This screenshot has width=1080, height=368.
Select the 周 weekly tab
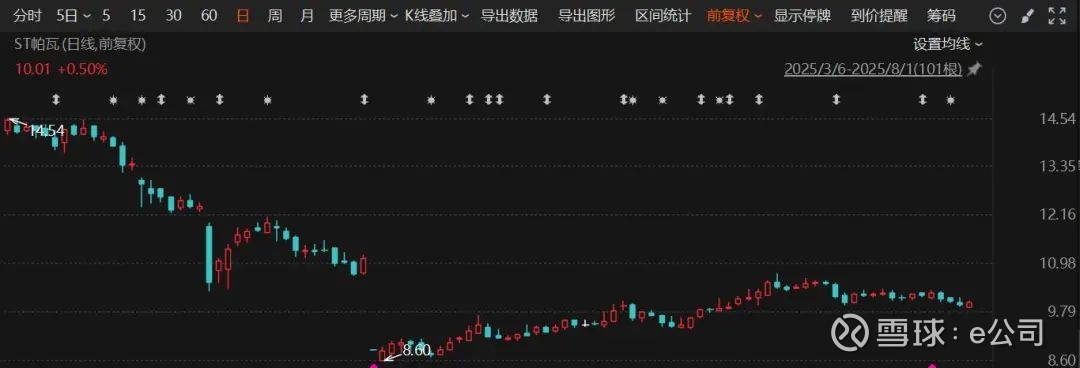click(275, 16)
